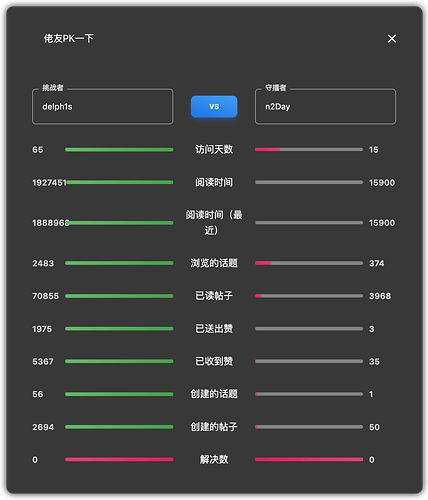
Task: Click the defender value 3968
Action: tap(380, 296)
